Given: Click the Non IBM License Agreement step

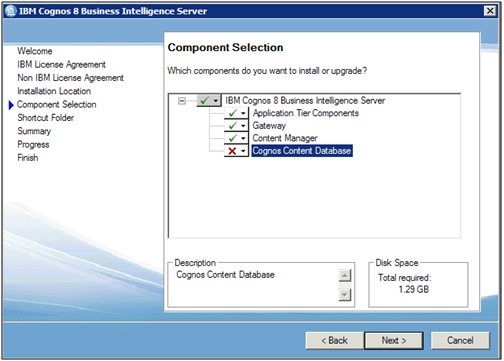Looking at the screenshot, I should (x=70, y=78).
